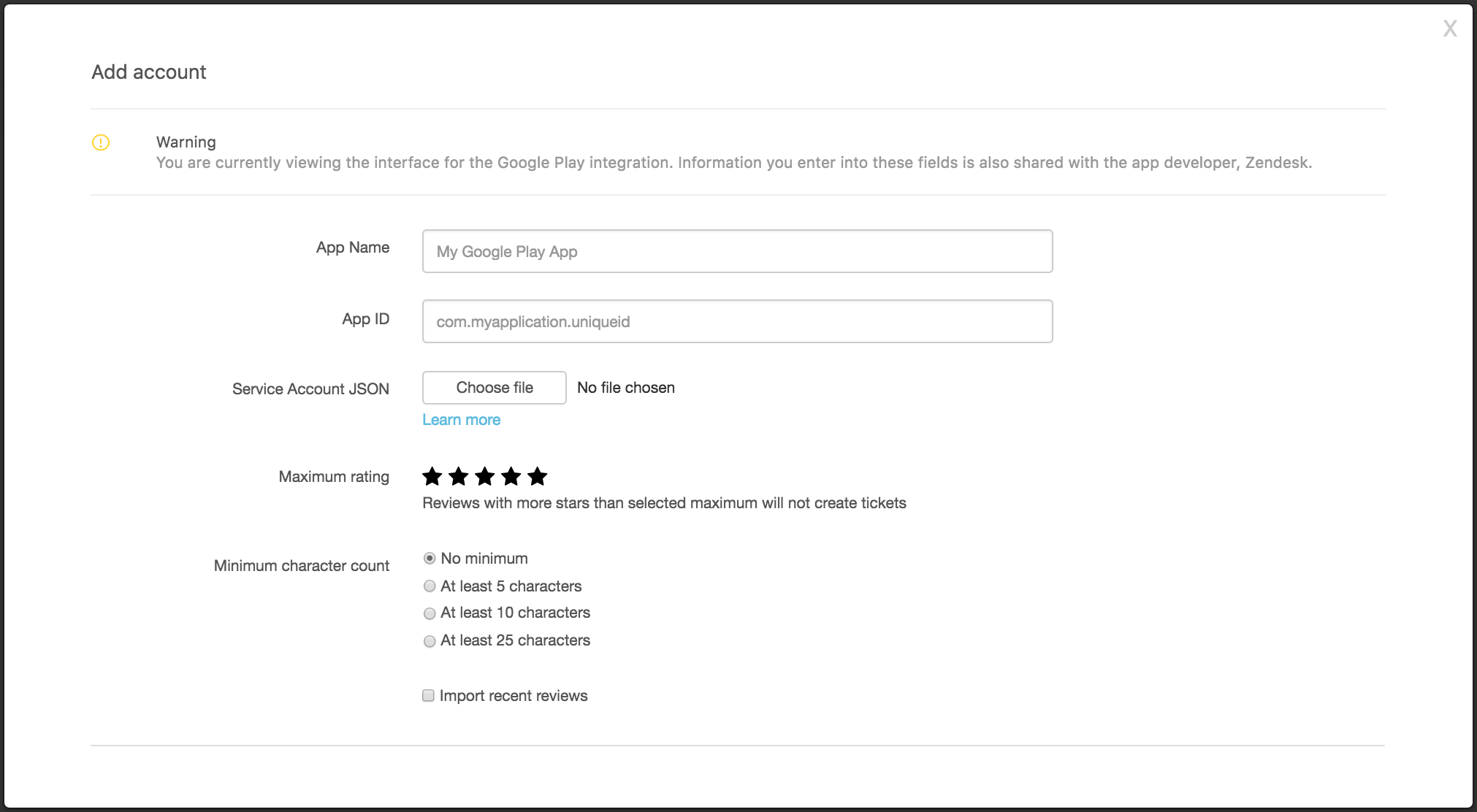
Task: Select the No minimum radio button
Action: [x=427, y=558]
